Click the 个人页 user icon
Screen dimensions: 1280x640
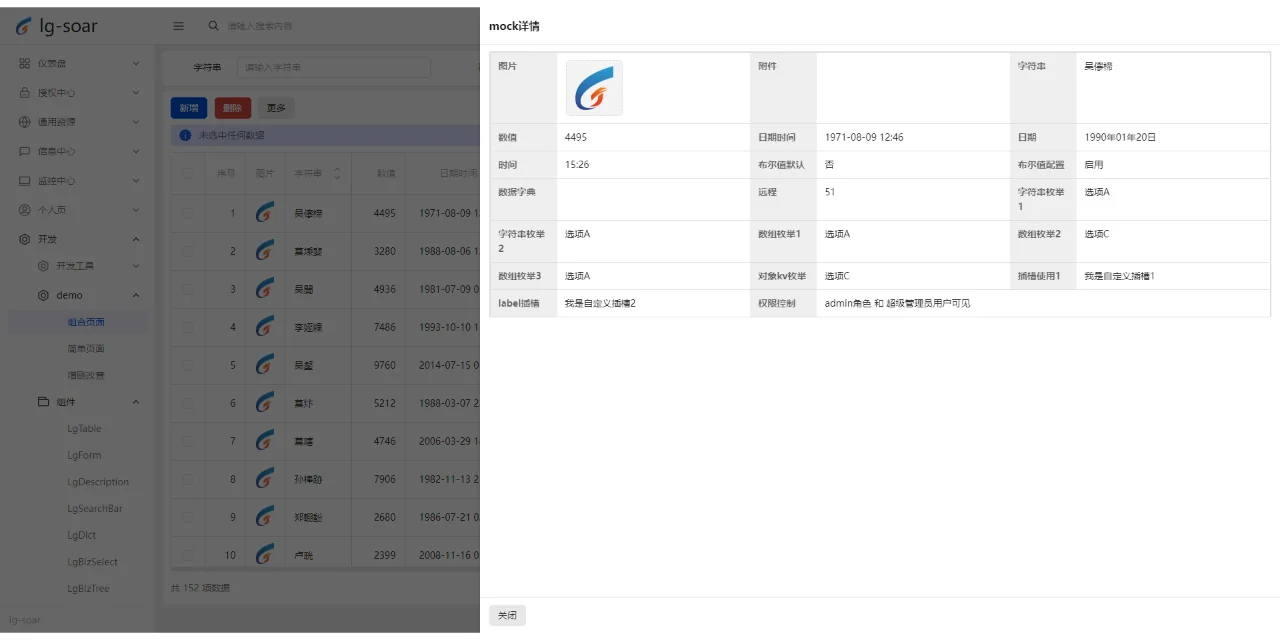tap(24, 210)
